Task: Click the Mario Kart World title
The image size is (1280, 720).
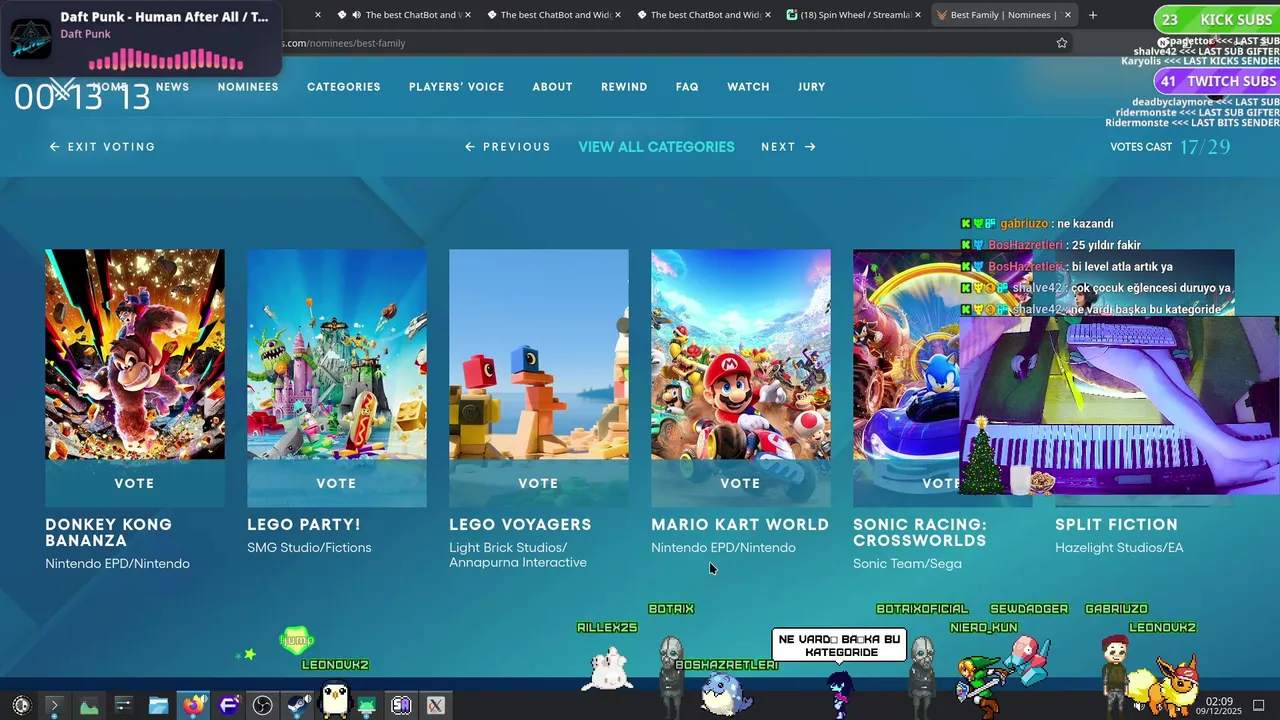Action: (x=740, y=524)
